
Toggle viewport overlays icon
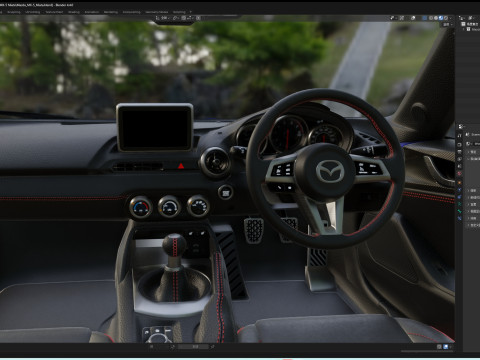click(x=413, y=18)
